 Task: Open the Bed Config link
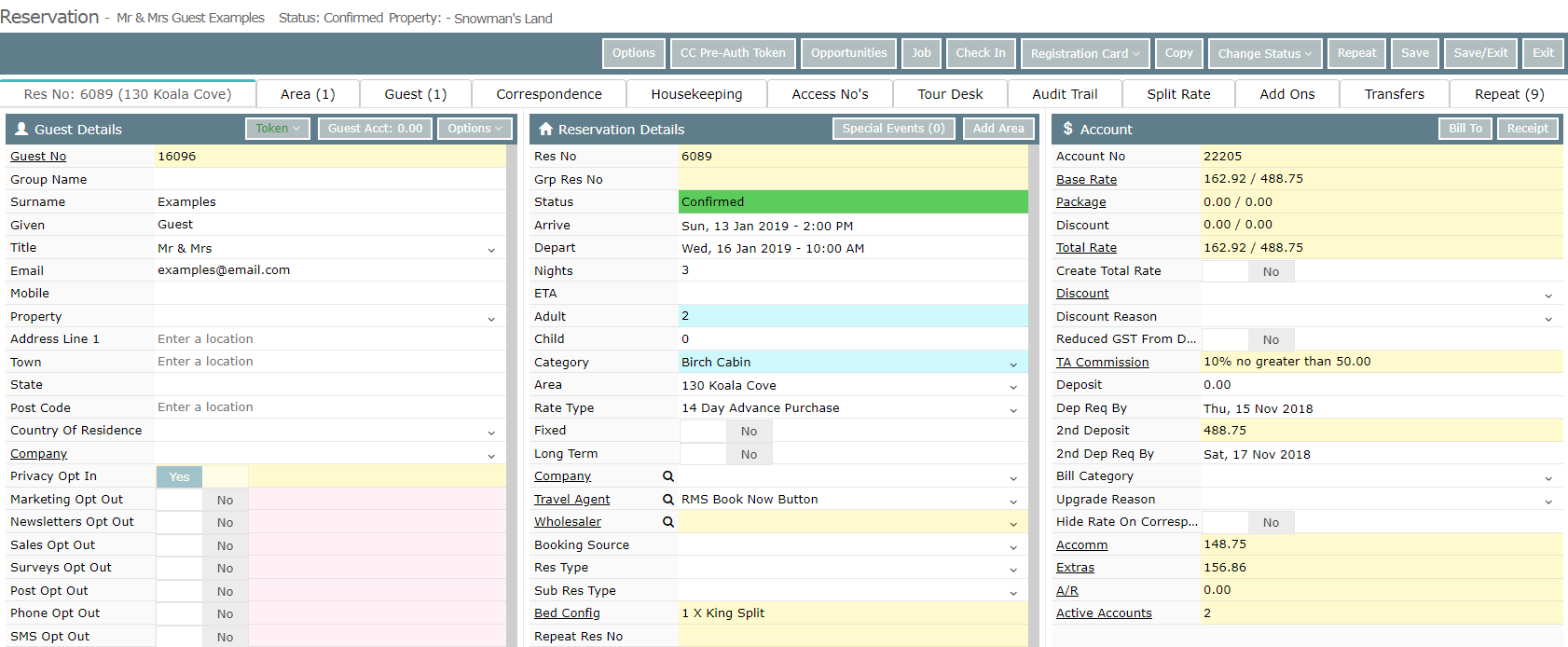point(567,613)
